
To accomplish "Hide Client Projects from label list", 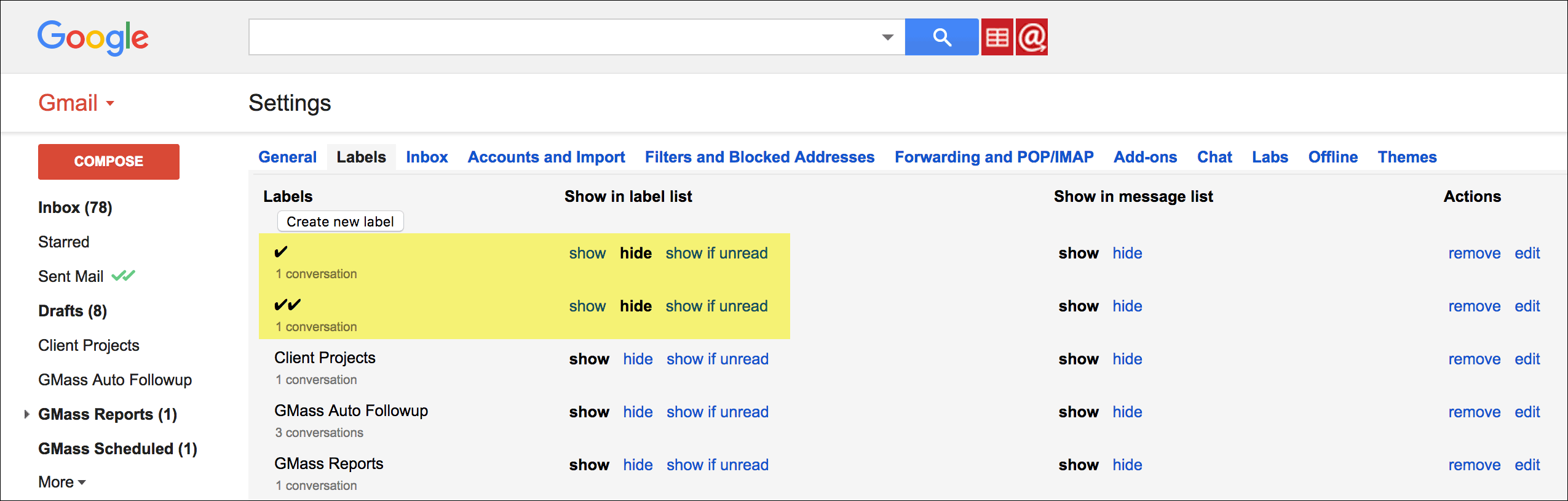I will (x=638, y=359).
